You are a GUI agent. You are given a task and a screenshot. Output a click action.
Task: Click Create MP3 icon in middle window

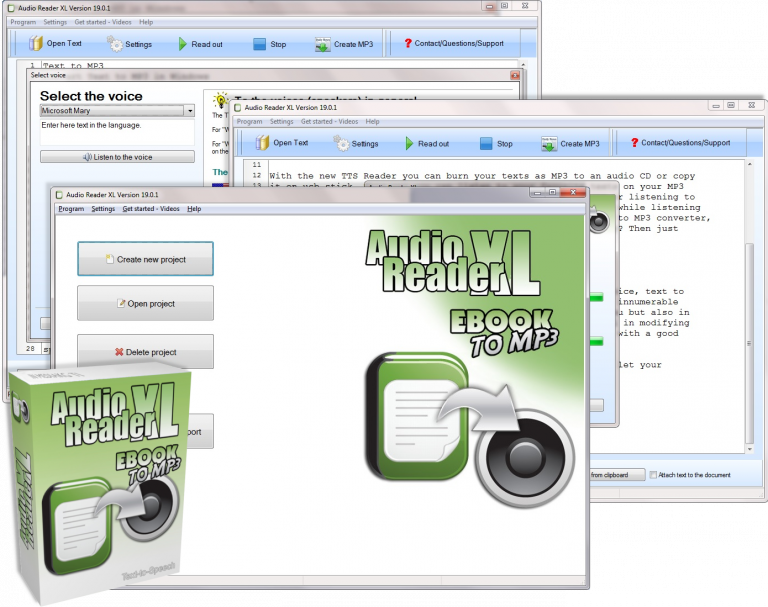(x=549, y=144)
